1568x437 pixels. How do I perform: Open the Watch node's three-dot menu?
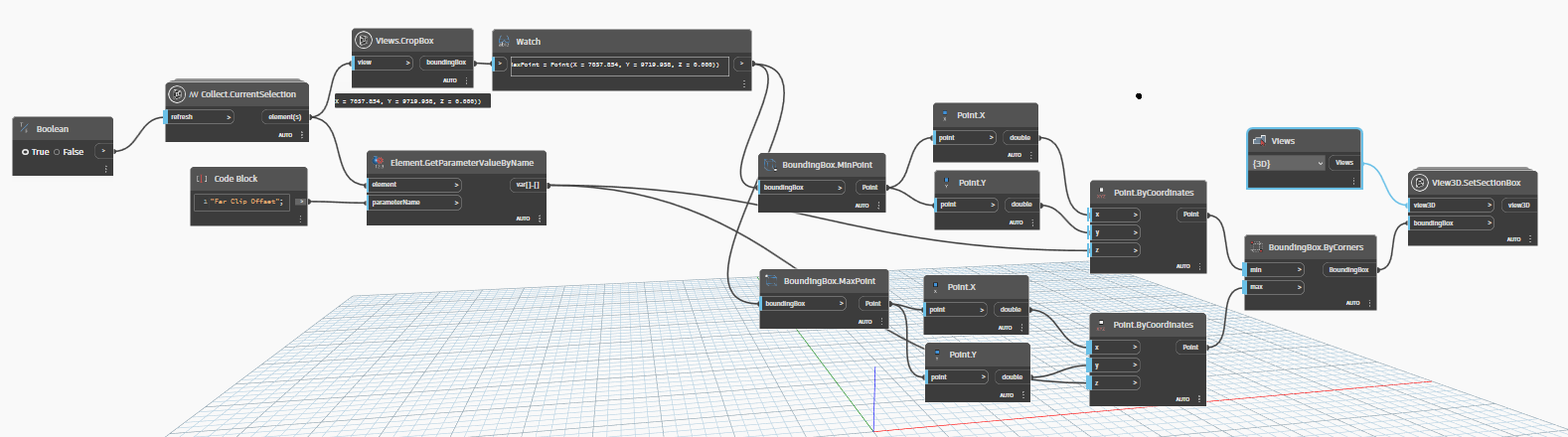pyautogui.click(x=743, y=83)
